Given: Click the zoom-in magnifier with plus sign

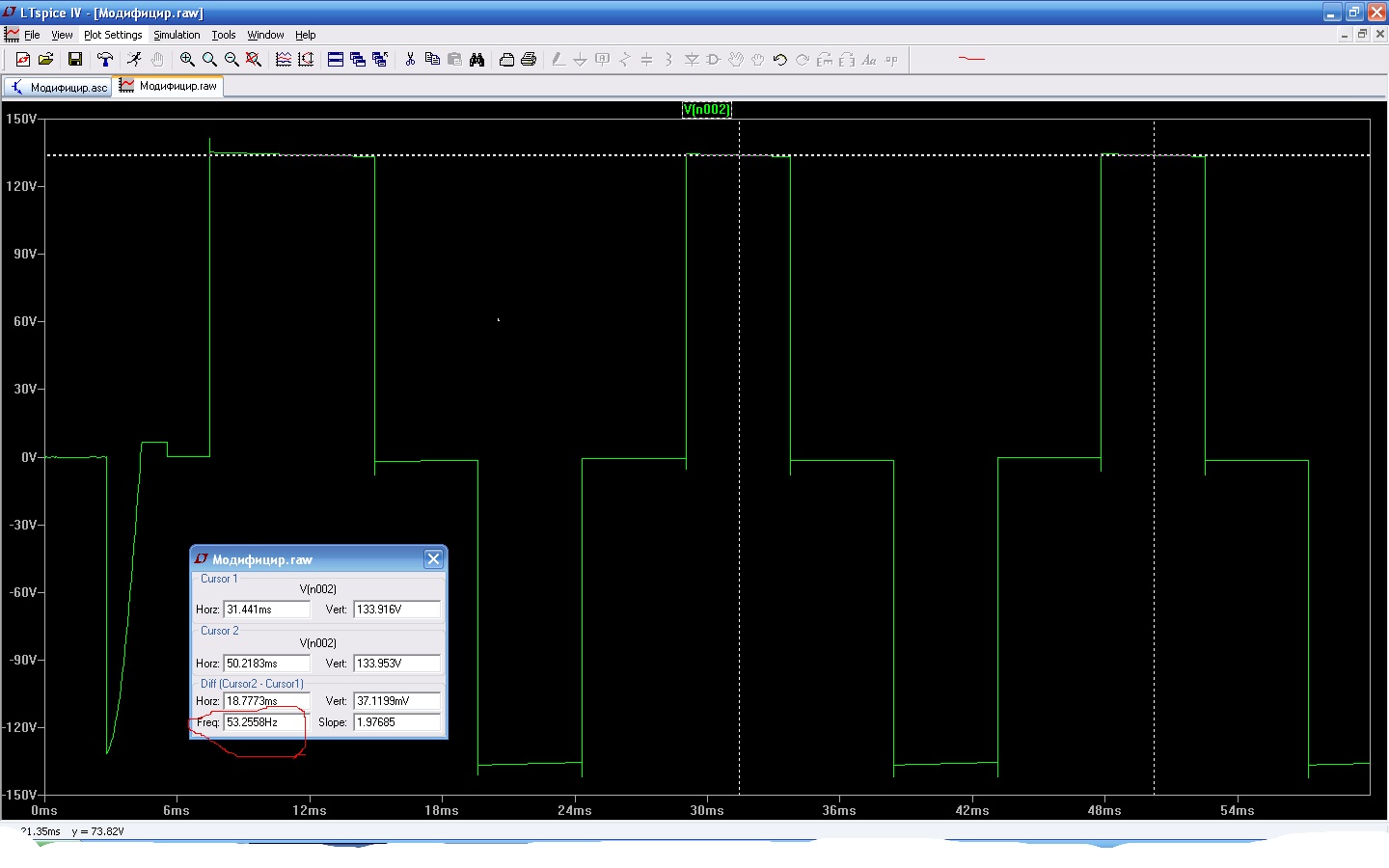Looking at the screenshot, I should click(x=187, y=60).
